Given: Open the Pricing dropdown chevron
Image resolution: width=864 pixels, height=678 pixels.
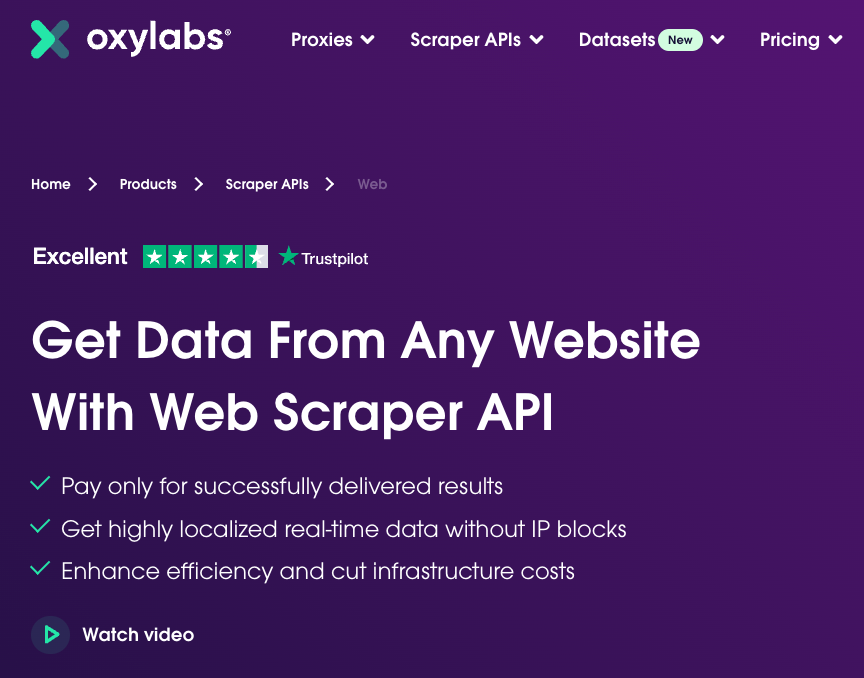Looking at the screenshot, I should pos(837,40).
